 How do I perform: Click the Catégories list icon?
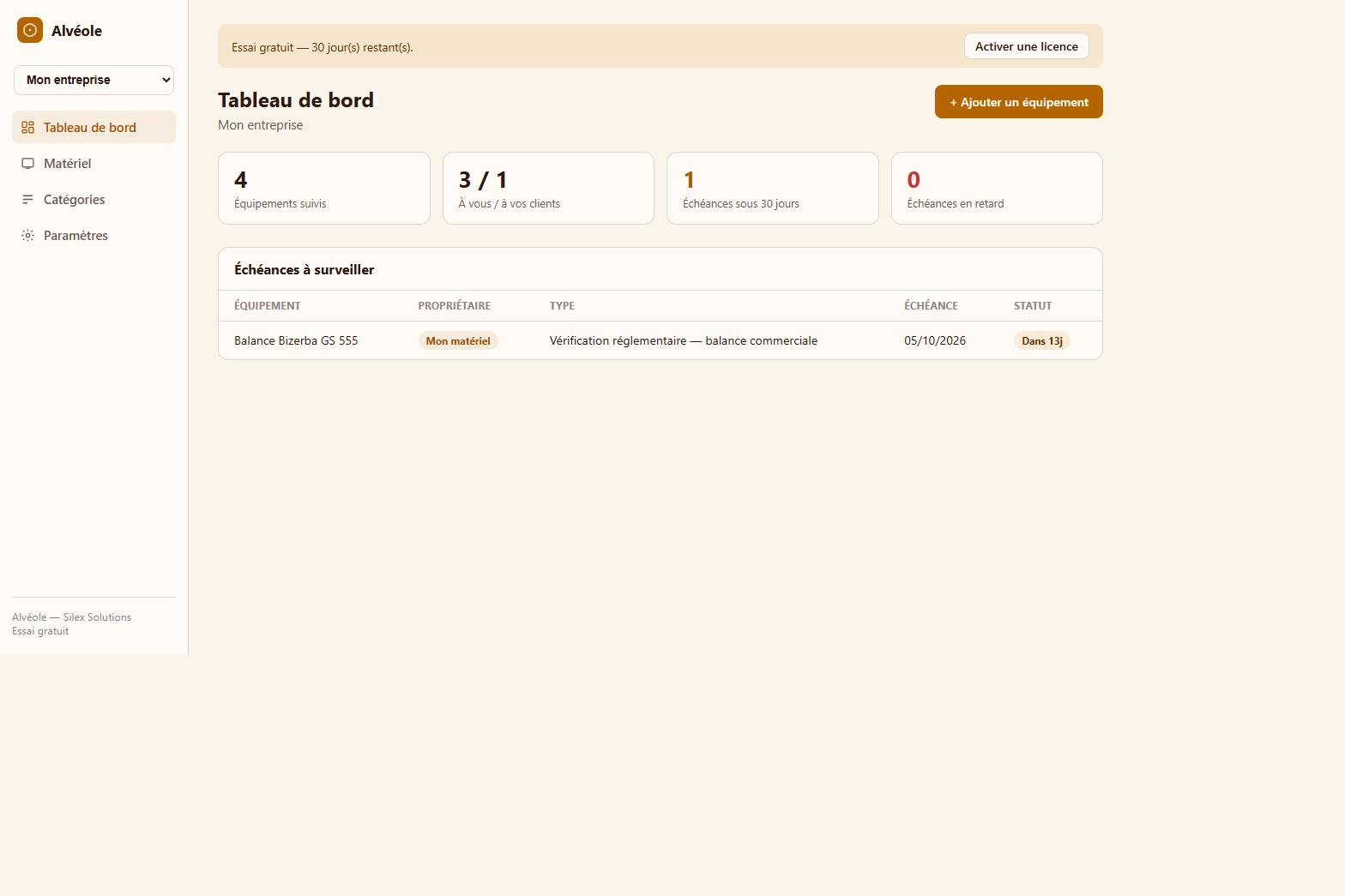(x=27, y=200)
